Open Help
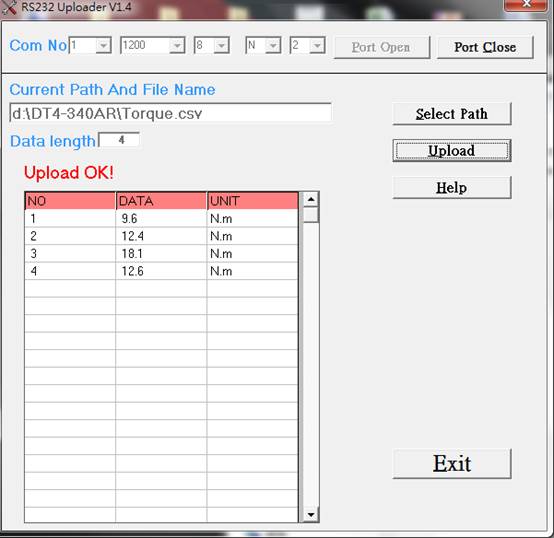The width and height of the screenshot is (554, 538). click(452, 188)
